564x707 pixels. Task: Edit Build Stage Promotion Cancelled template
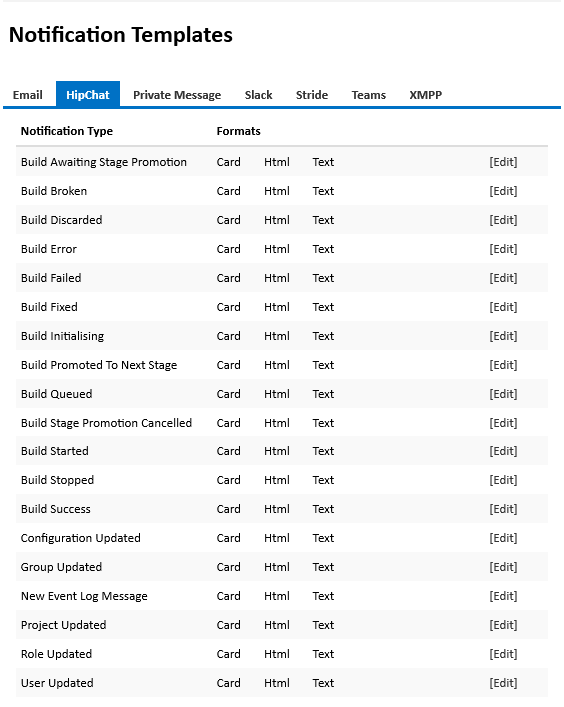(x=503, y=423)
